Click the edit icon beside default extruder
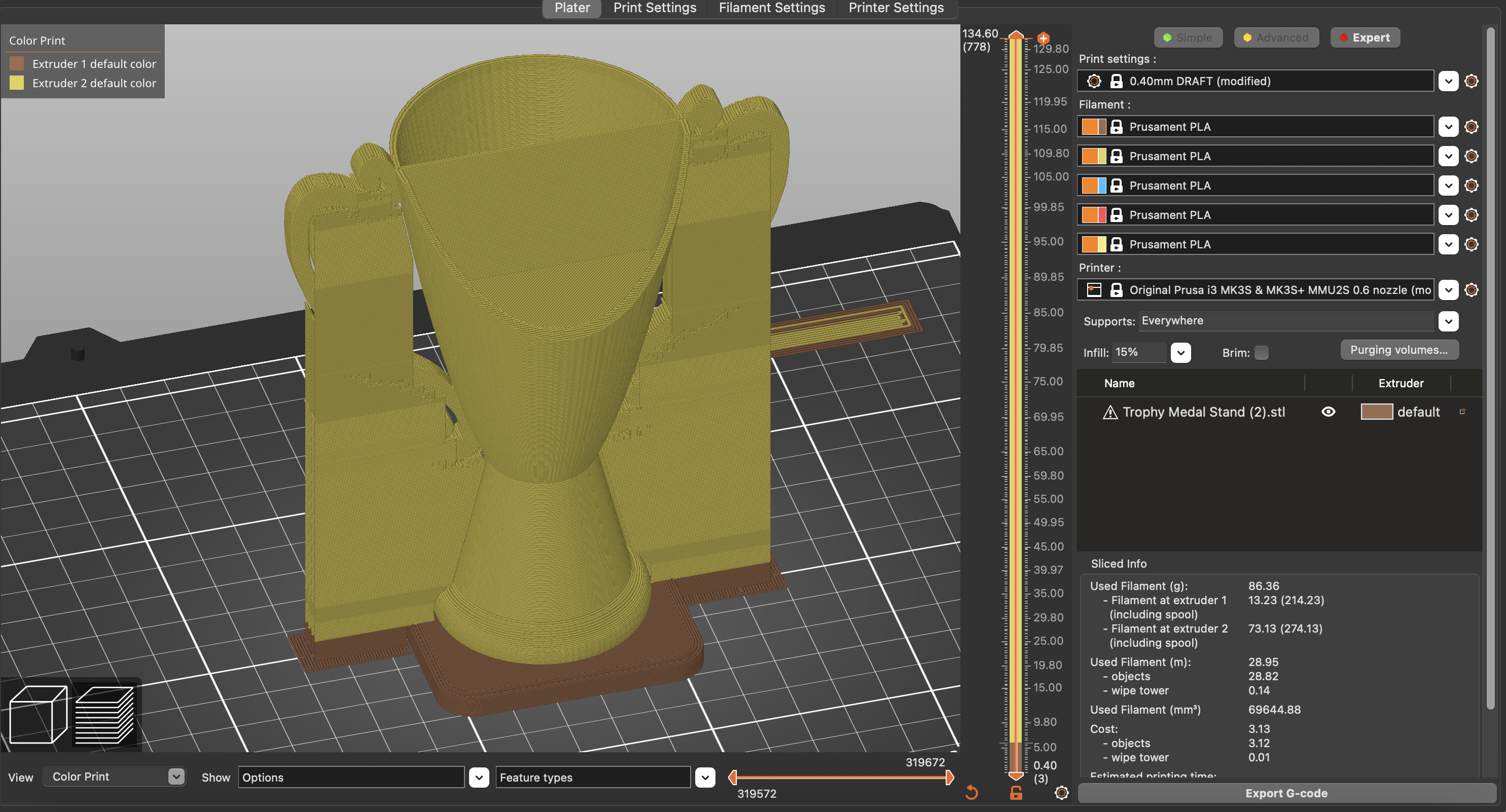 click(1462, 412)
